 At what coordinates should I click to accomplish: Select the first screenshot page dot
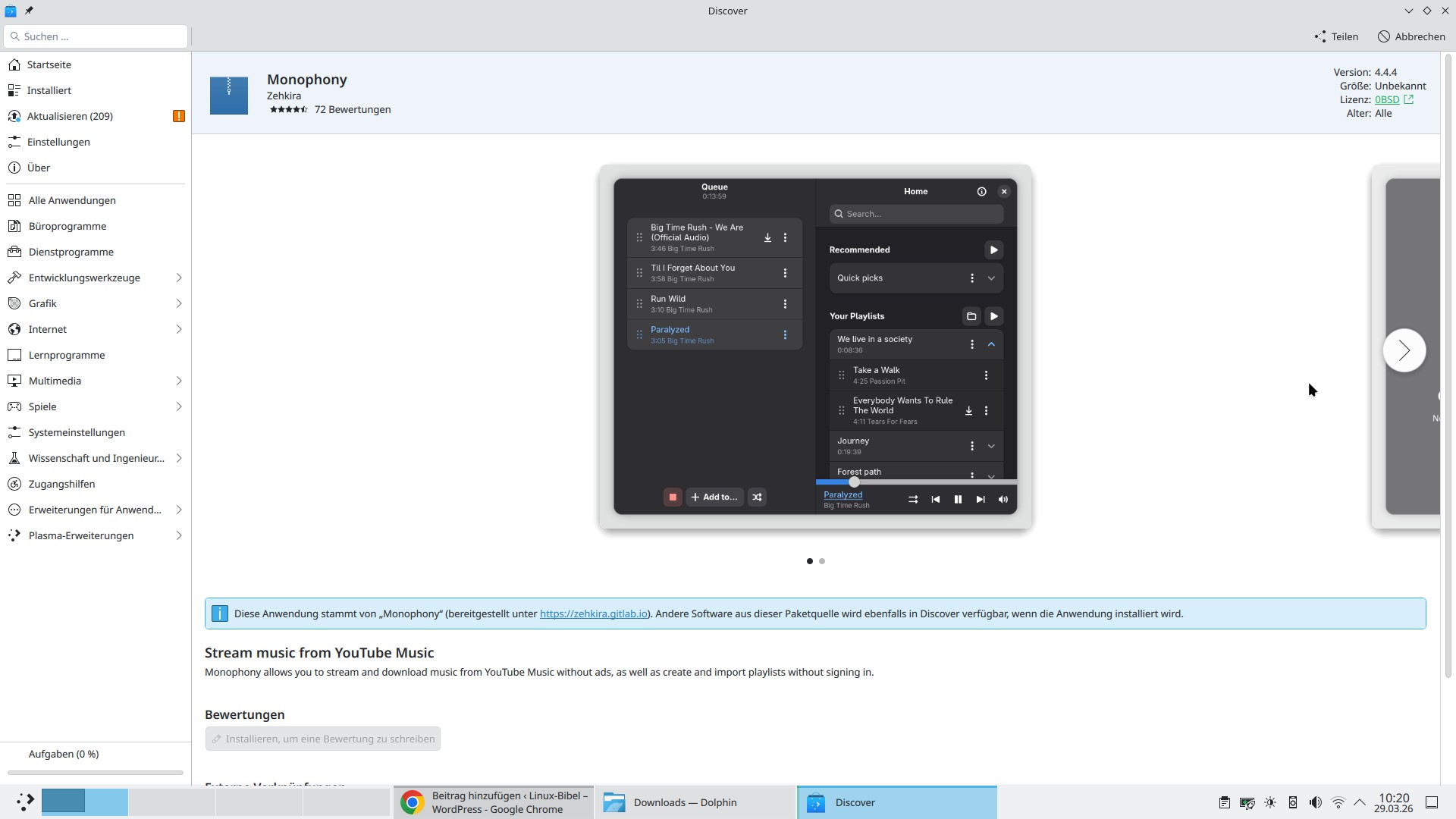pos(810,561)
